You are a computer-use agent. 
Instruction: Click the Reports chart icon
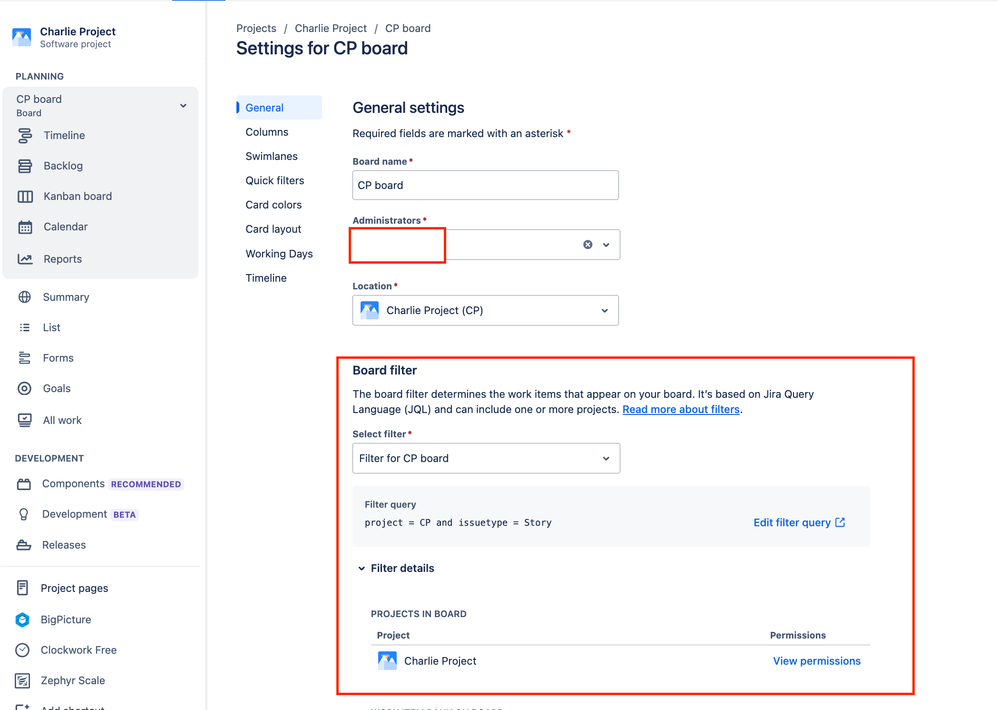[x=25, y=259]
